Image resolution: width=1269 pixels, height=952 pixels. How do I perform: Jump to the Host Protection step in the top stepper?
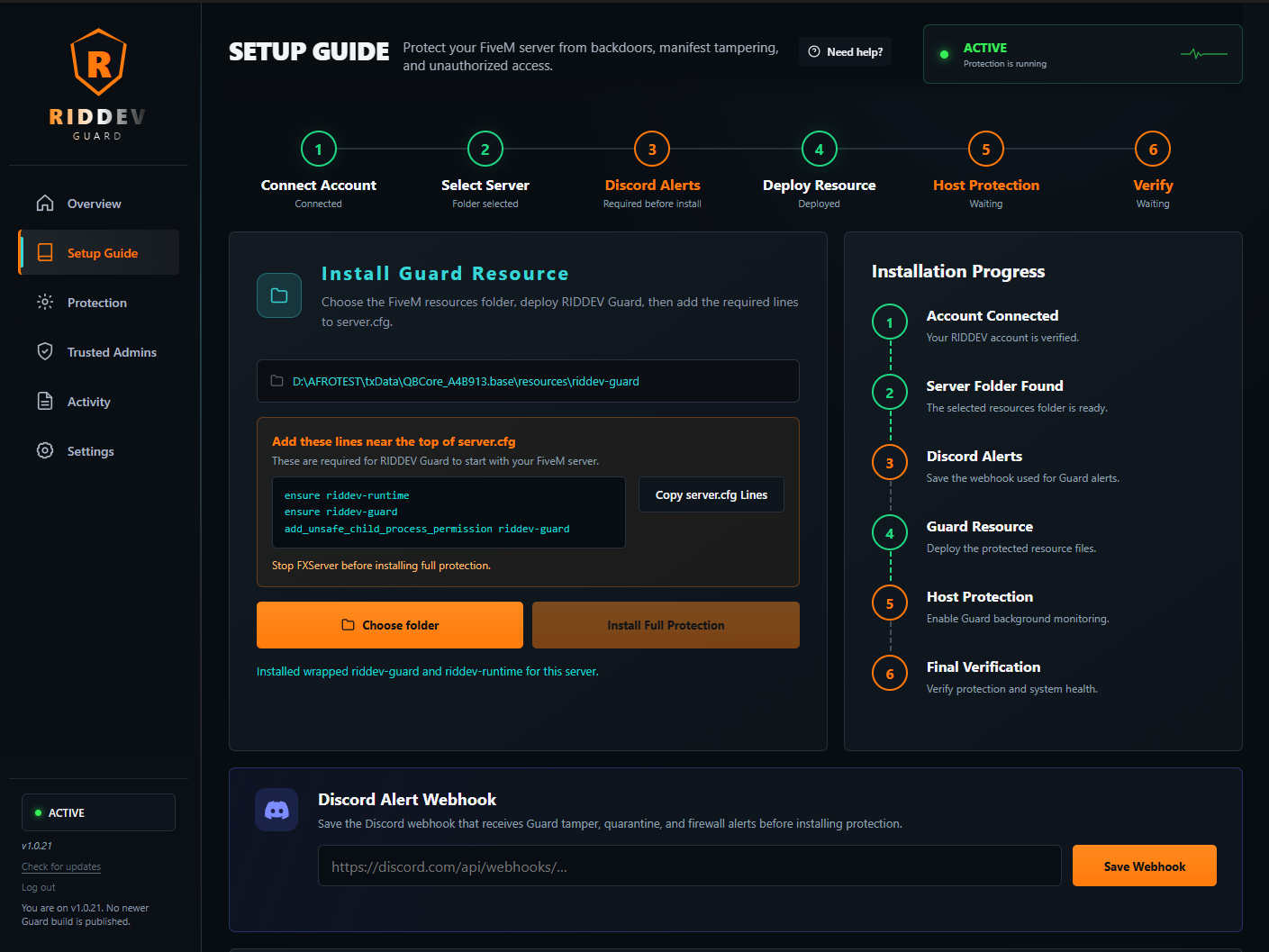[x=986, y=170]
